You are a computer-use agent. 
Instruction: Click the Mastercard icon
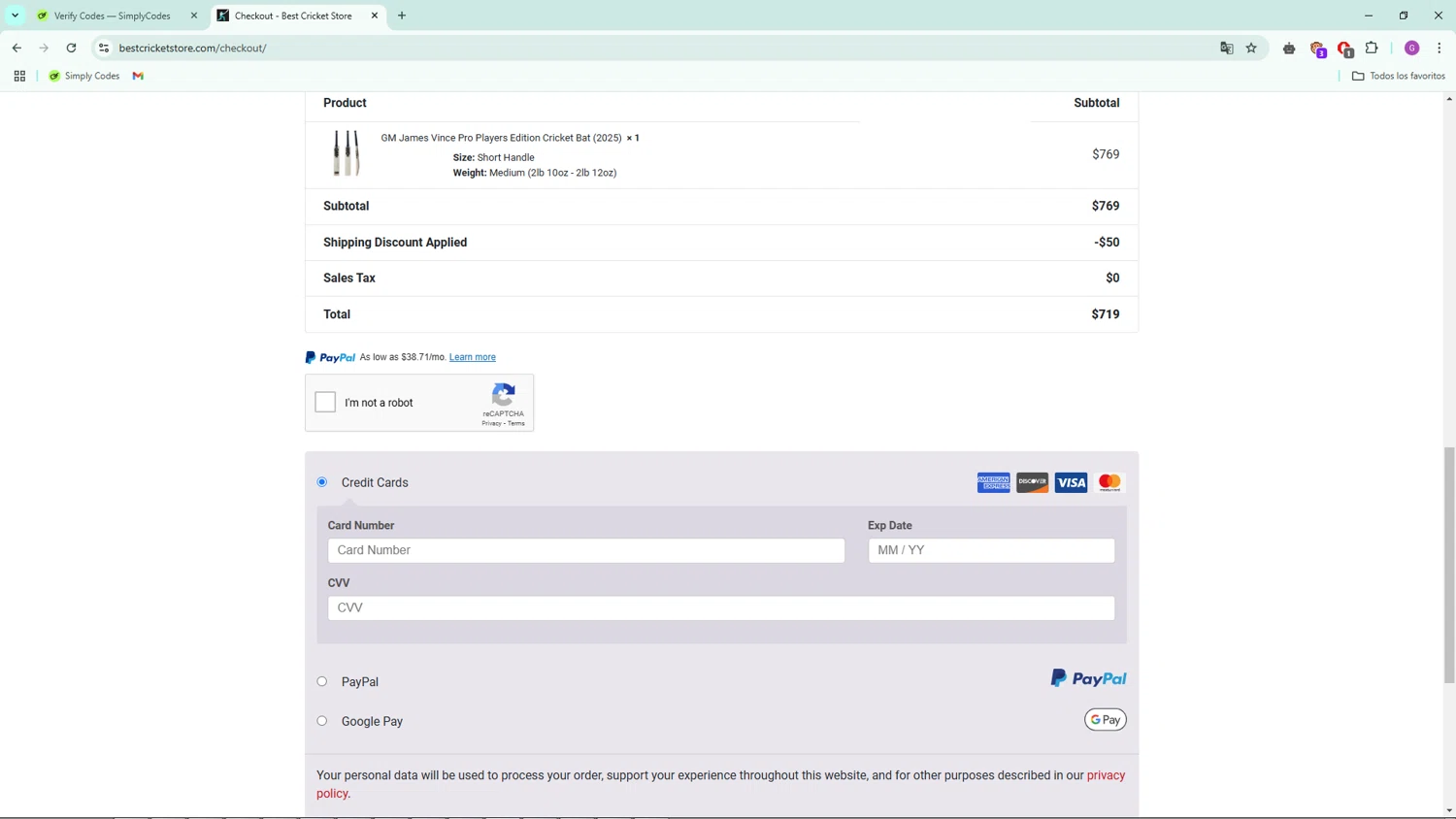1109,482
